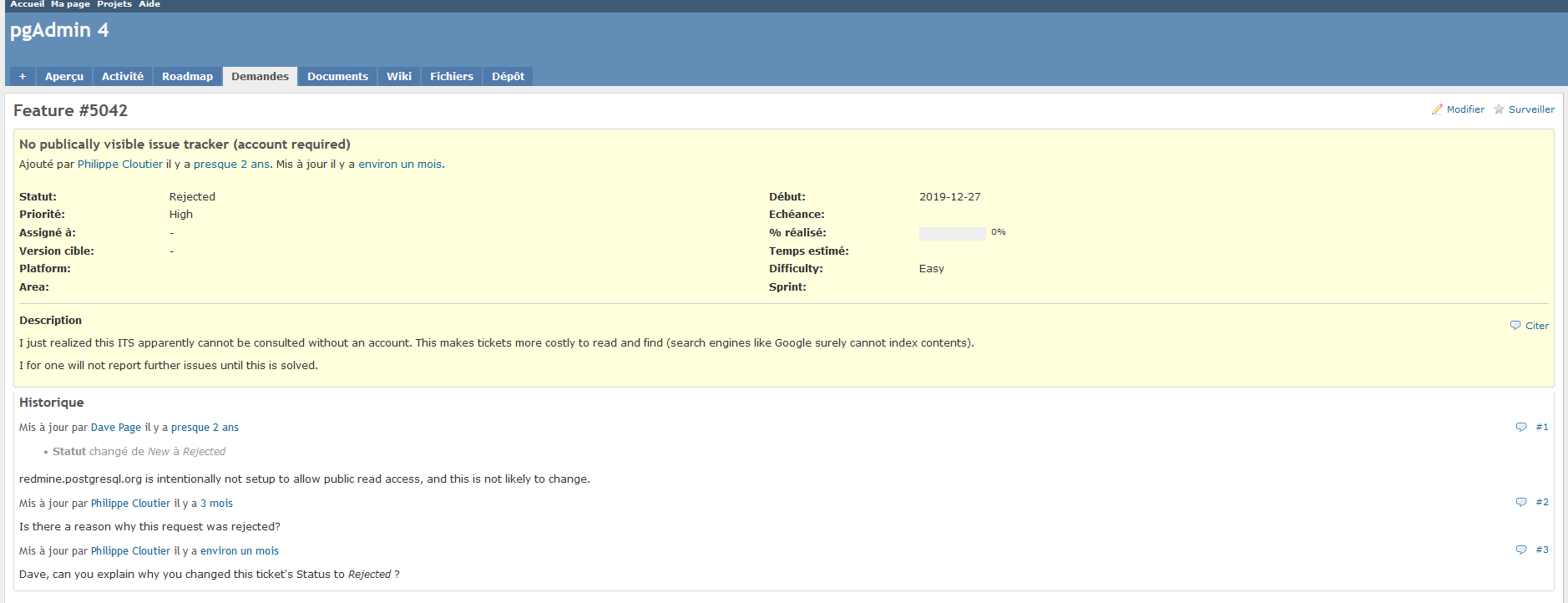This screenshot has height=603, width=1568.
Task: Open author Philippe Cloutier's profile link in header
Action: pyautogui.click(x=120, y=165)
